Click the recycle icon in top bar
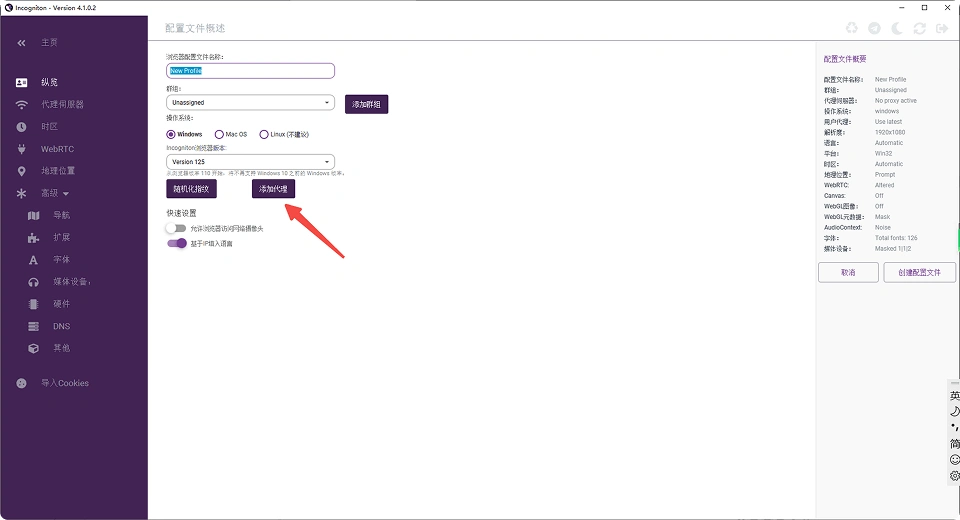 coord(852,29)
